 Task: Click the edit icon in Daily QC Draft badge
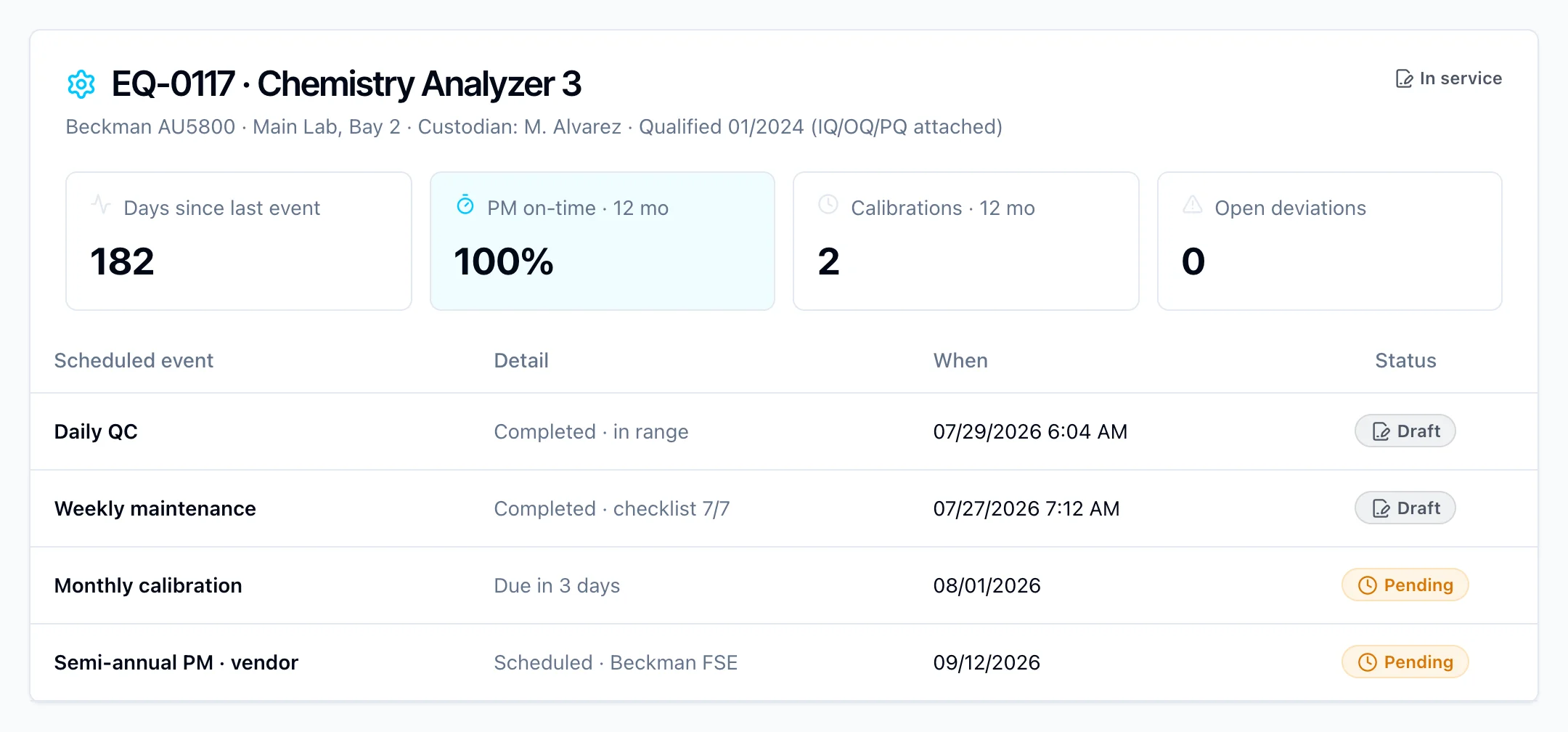pyautogui.click(x=1381, y=432)
